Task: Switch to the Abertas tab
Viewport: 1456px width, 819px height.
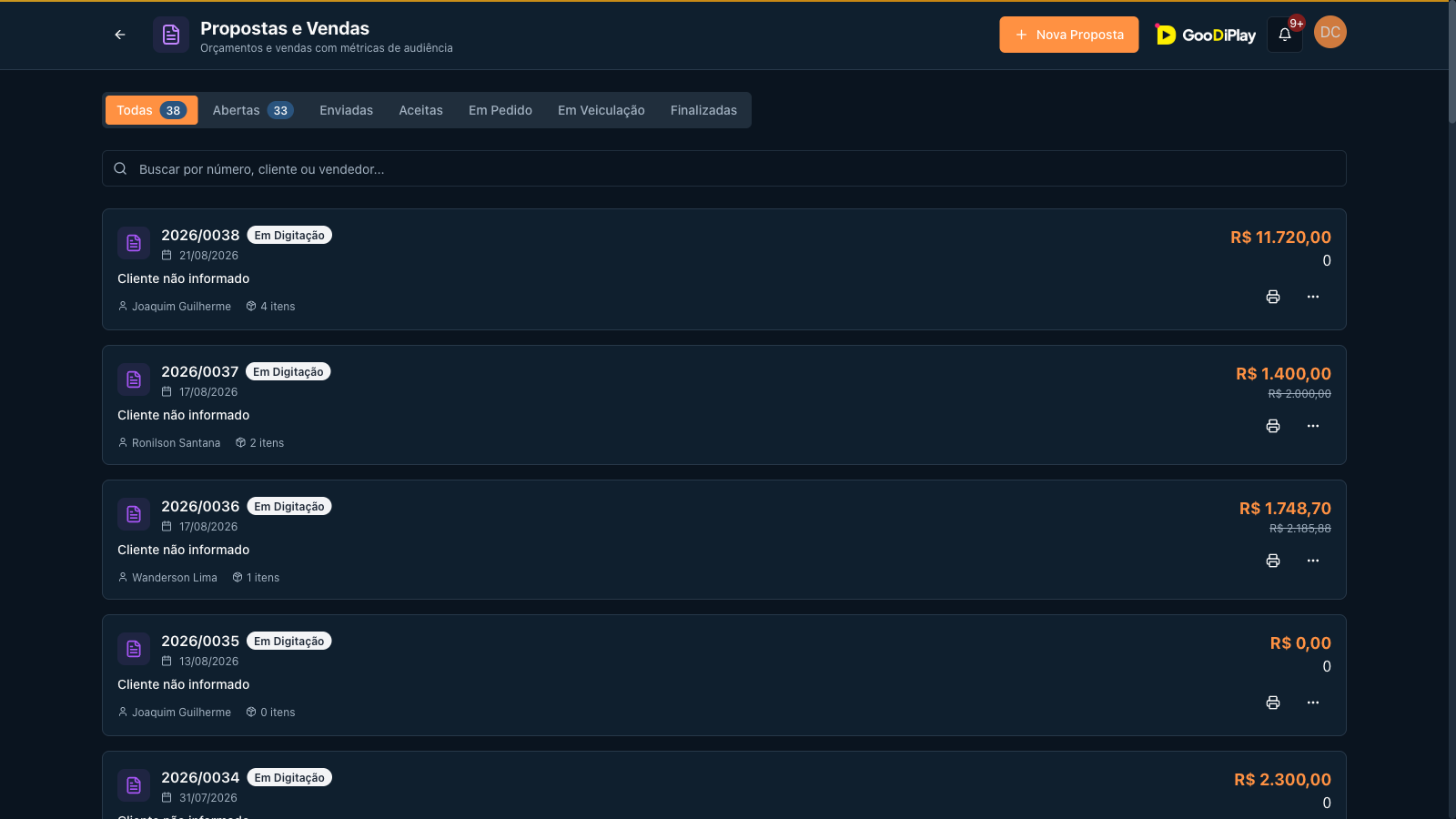Action: pos(253,110)
